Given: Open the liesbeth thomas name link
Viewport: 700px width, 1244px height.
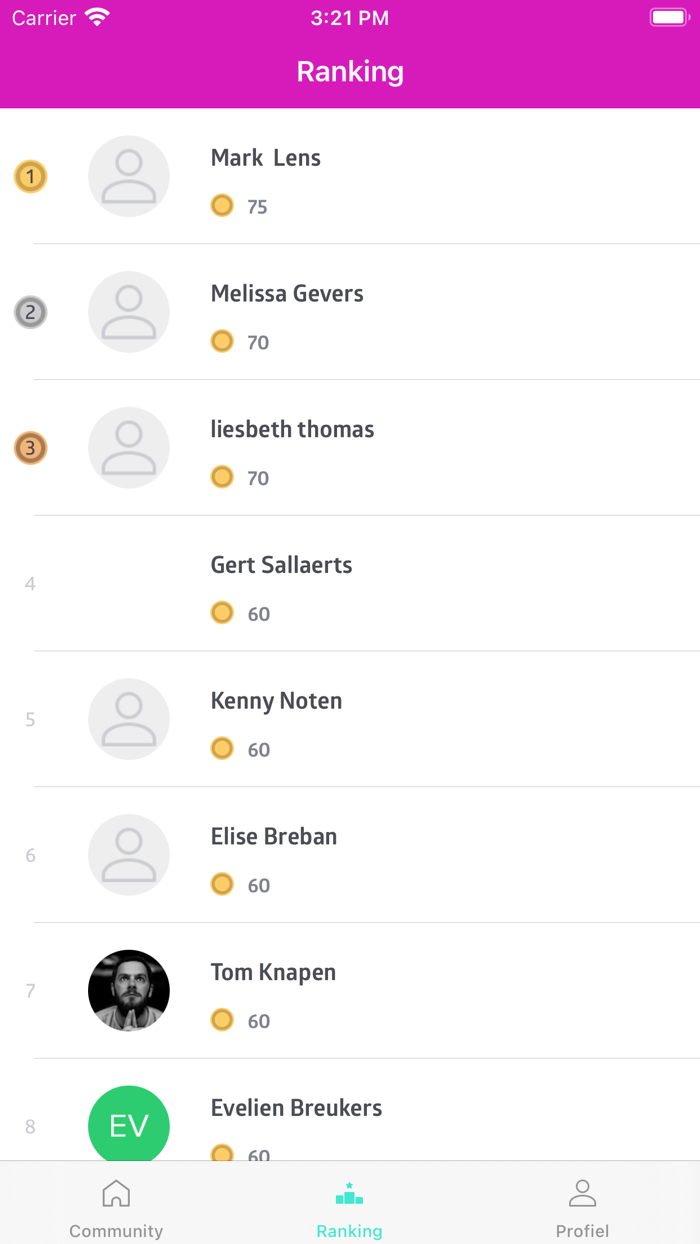Looking at the screenshot, I should pos(292,429).
